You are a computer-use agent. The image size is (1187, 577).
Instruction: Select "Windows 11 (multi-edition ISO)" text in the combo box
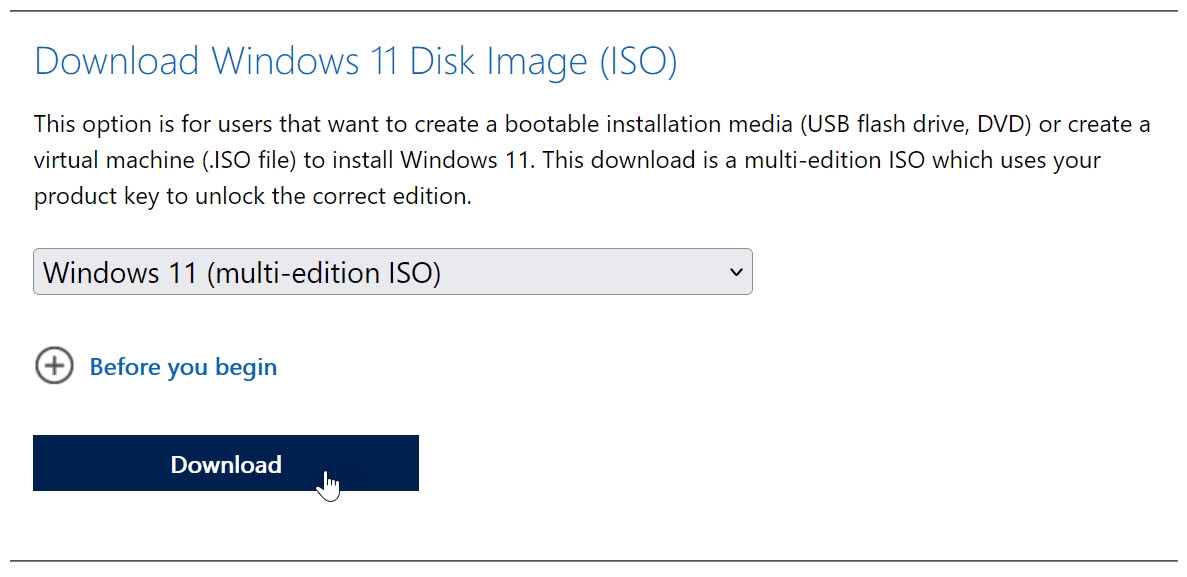(x=242, y=272)
